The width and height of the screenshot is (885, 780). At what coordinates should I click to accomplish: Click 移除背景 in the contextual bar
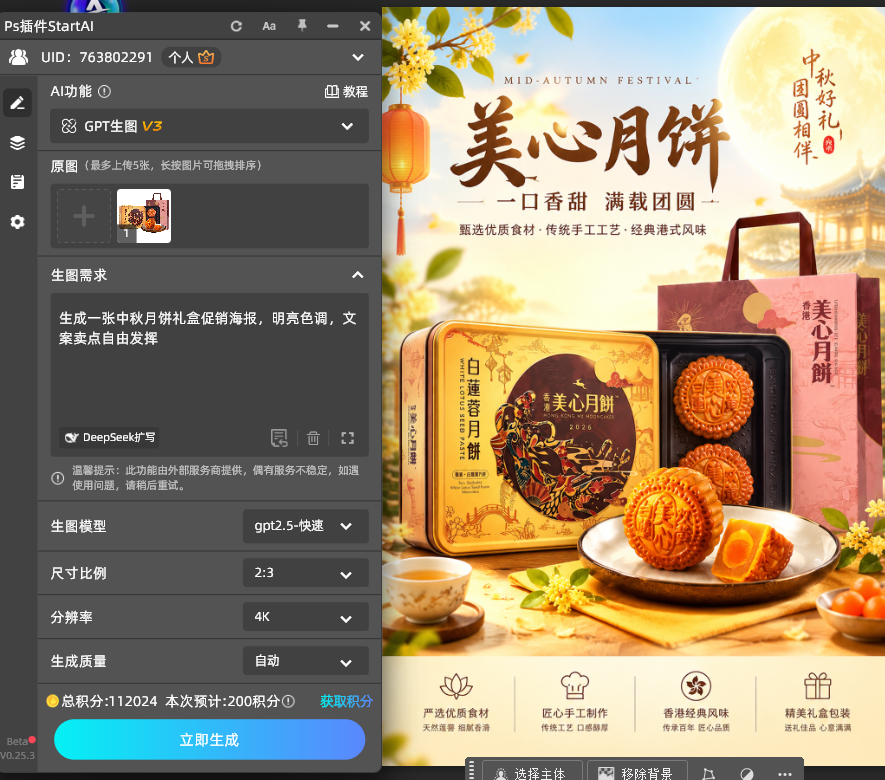coord(637,773)
